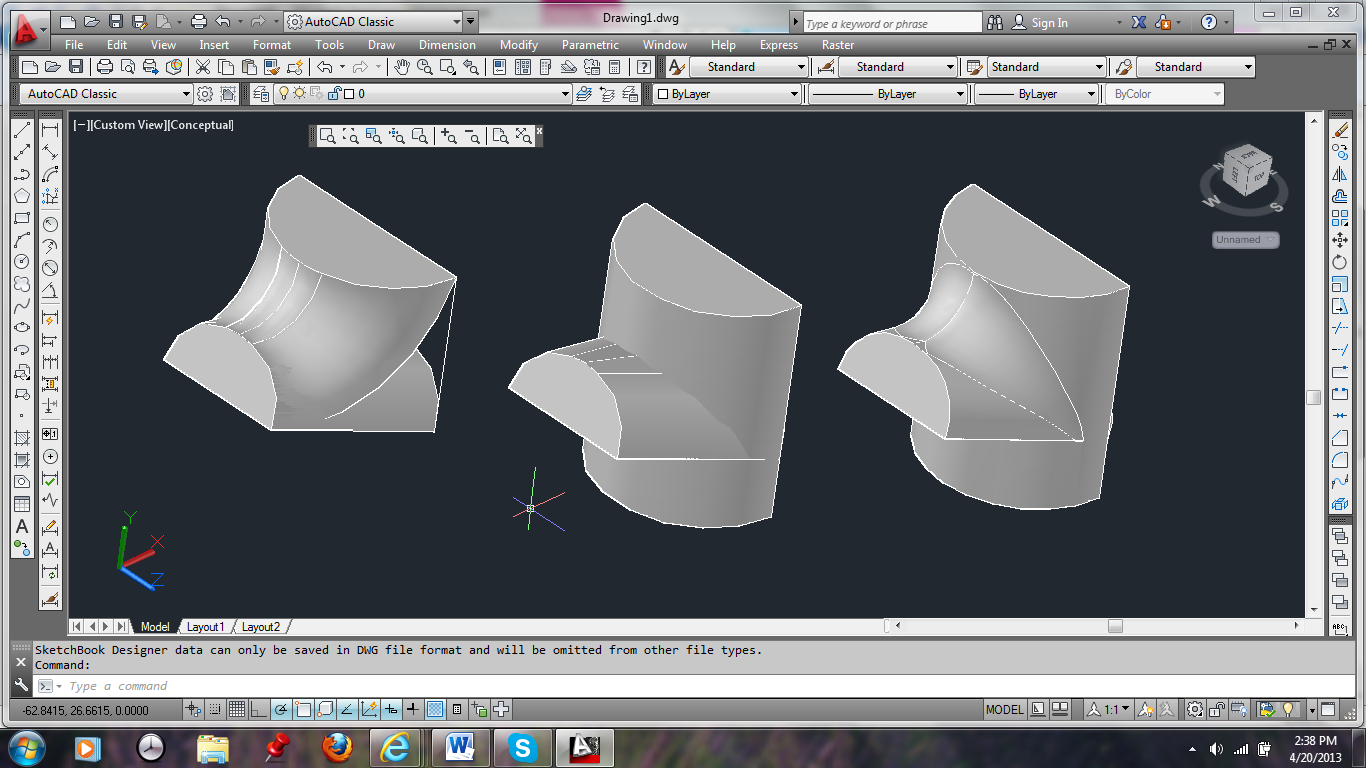Select the Move tool in Modify toolbar

(1340, 240)
